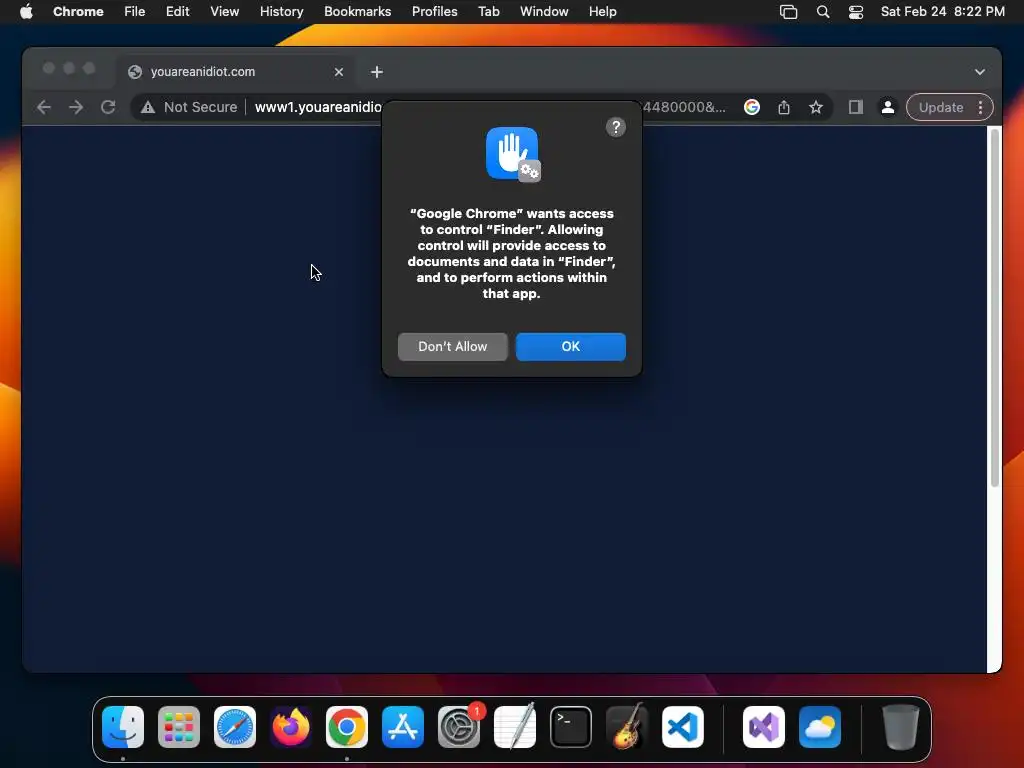
Task: Open the Chrome app menu
Action: point(78,12)
